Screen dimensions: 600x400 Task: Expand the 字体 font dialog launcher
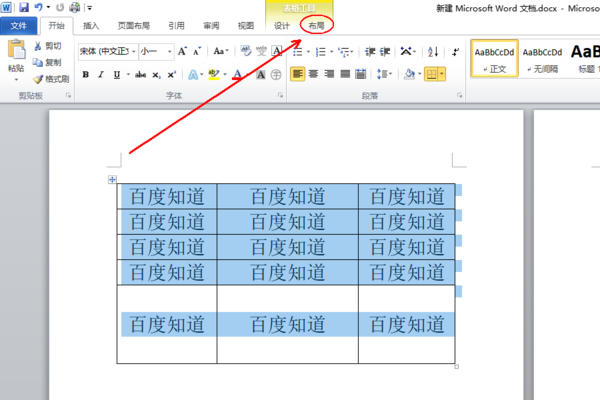[x=280, y=95]
